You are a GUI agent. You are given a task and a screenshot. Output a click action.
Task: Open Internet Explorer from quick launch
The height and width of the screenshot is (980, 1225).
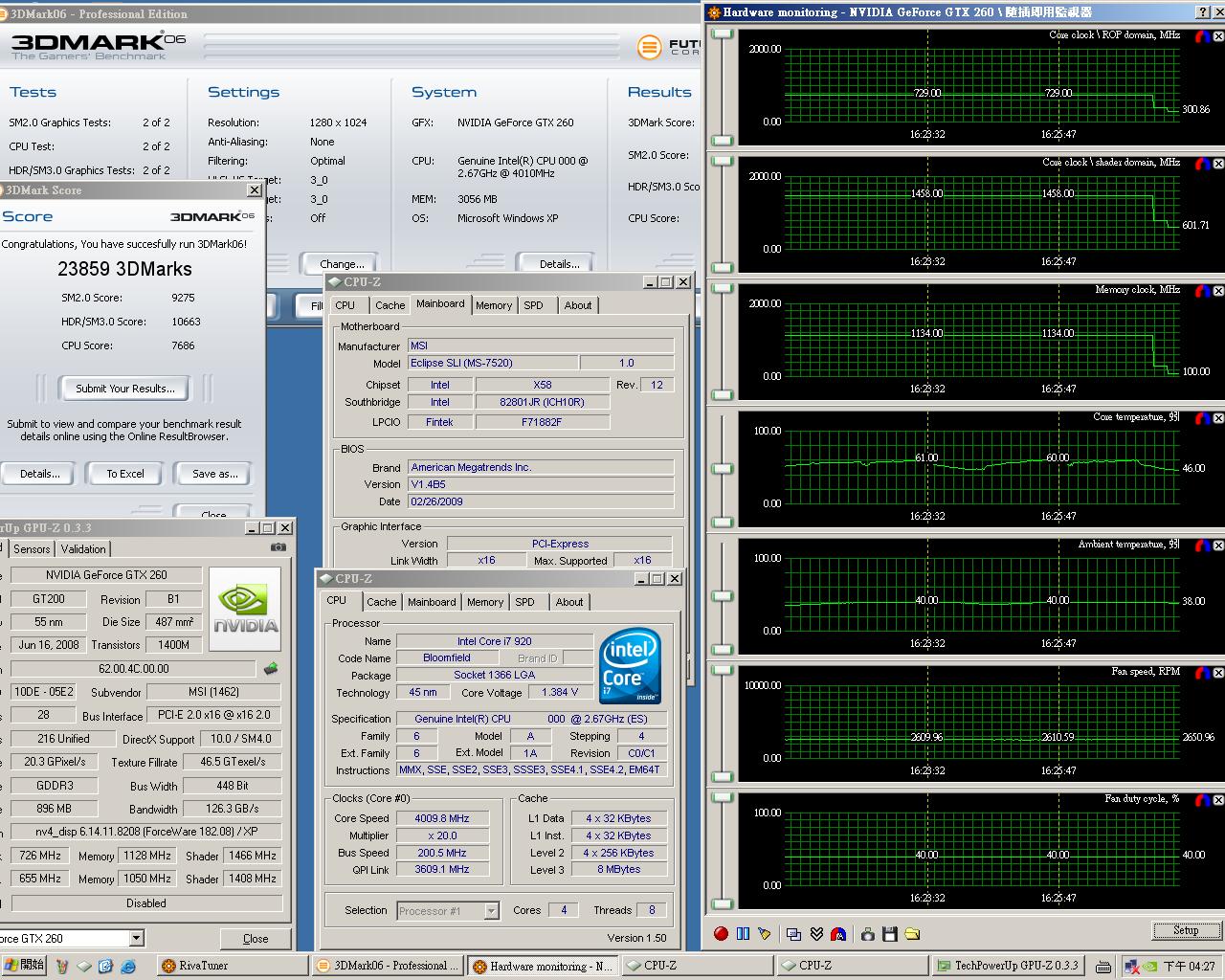click(127, 966)
